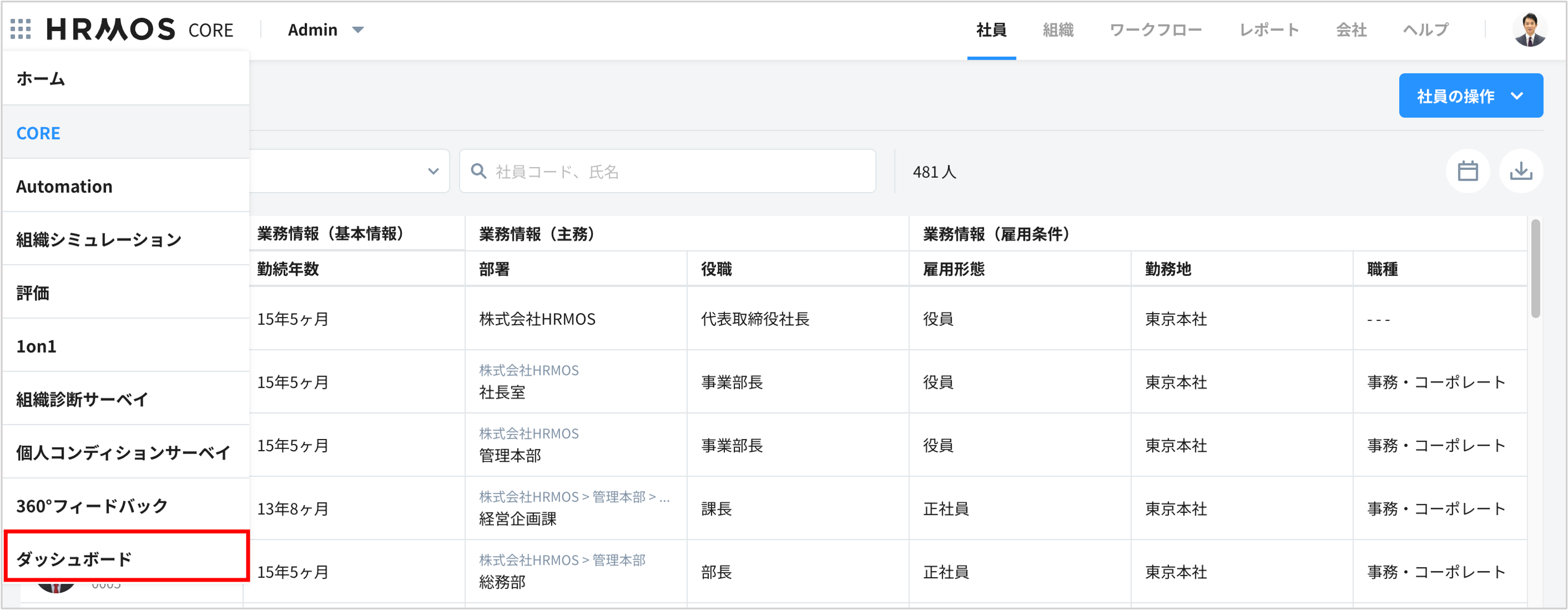The width and height of the screenshot is (1568, 610).
Task: Click the apps grid launcher icon
Action: click(21, 29)
